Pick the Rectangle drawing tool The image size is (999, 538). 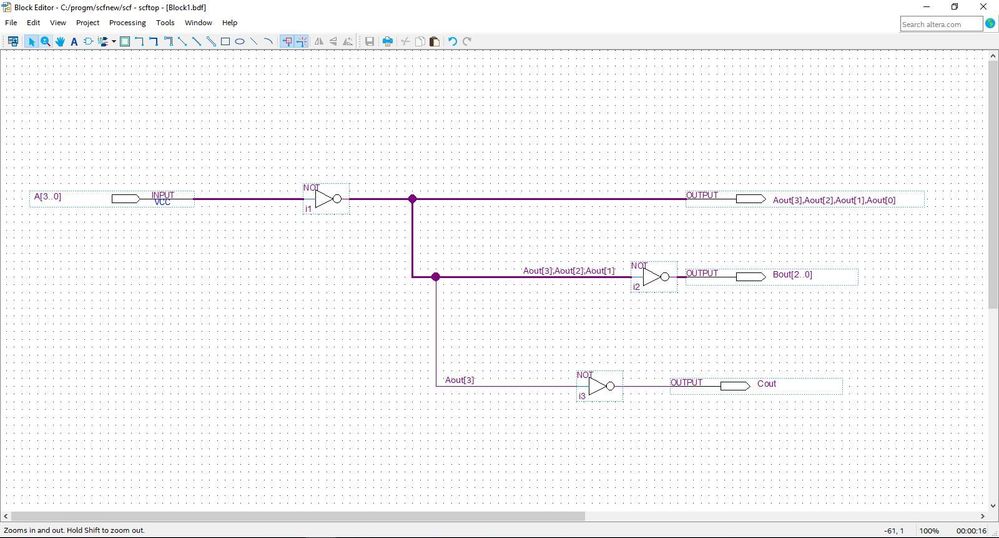point(226,41)
